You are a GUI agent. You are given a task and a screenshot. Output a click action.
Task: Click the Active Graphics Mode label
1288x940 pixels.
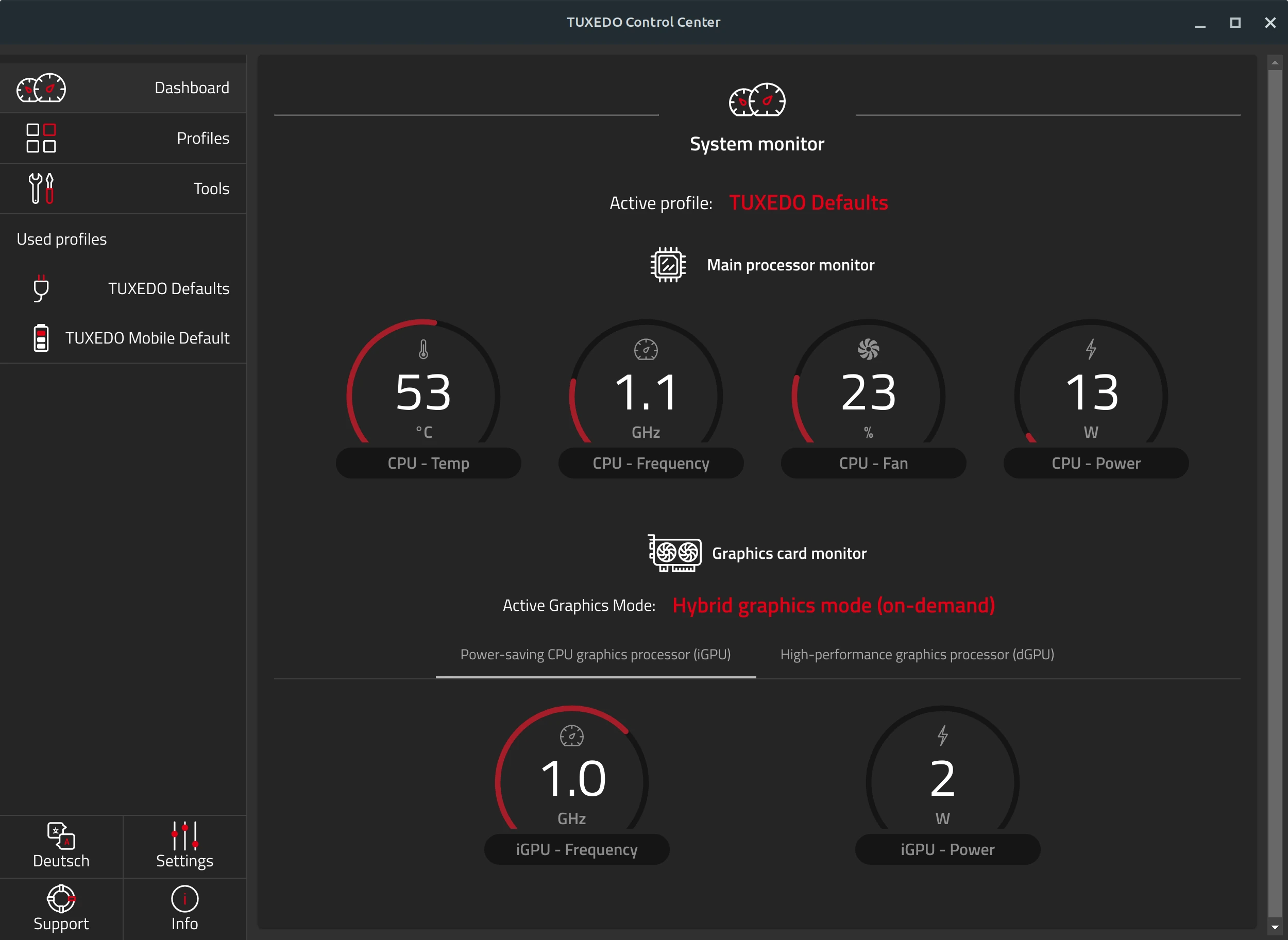tap(579, 605)
